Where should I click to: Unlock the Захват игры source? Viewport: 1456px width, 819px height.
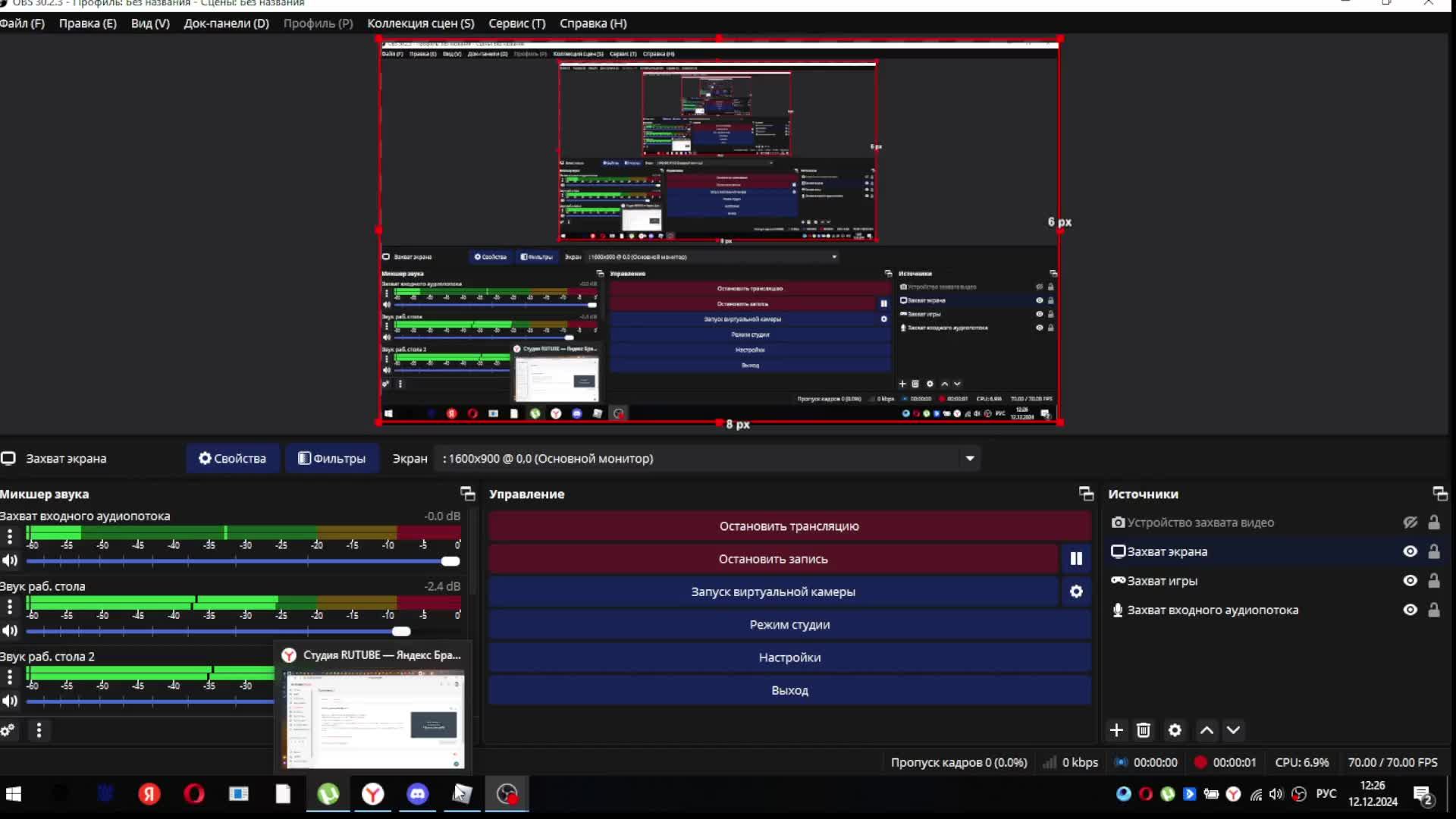click(1433, 581)
